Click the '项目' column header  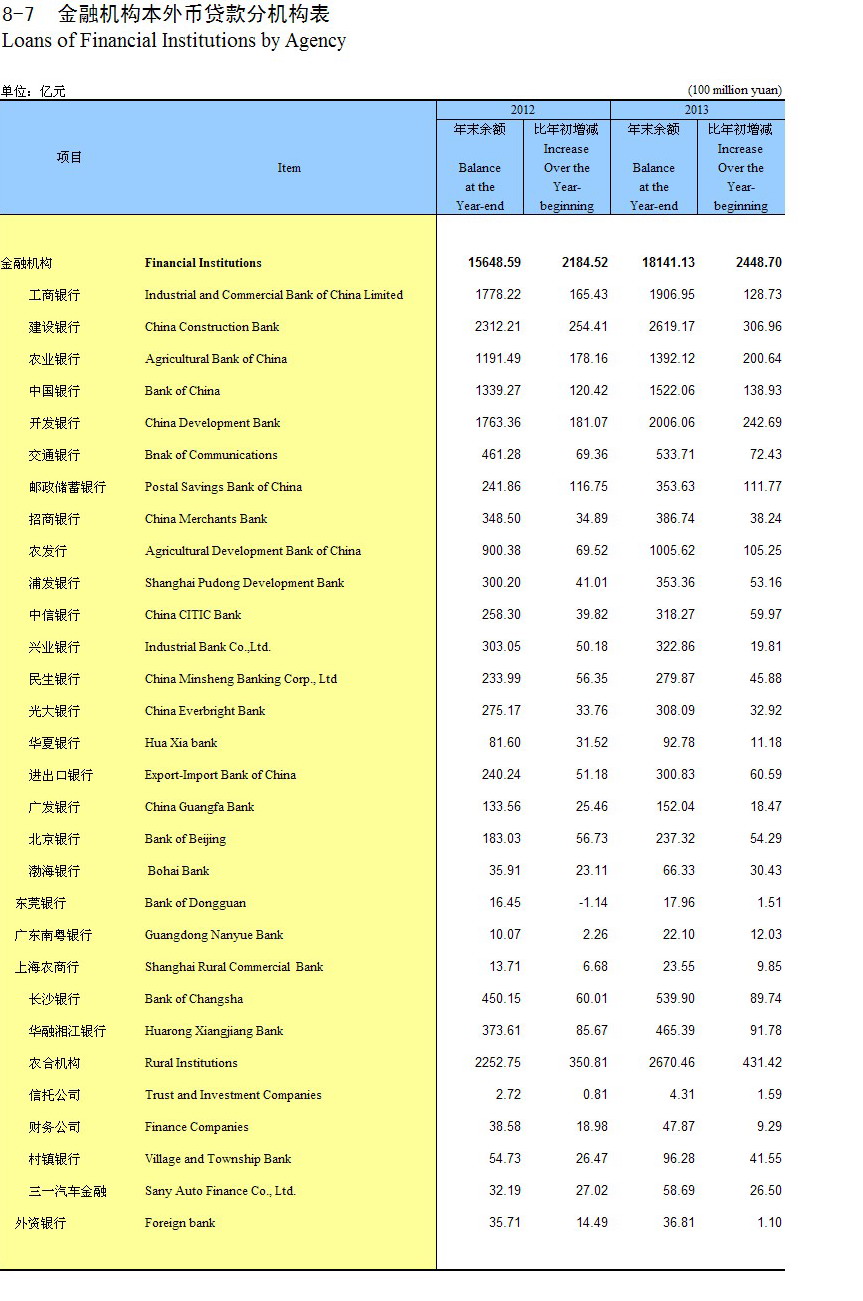point(70,157)
